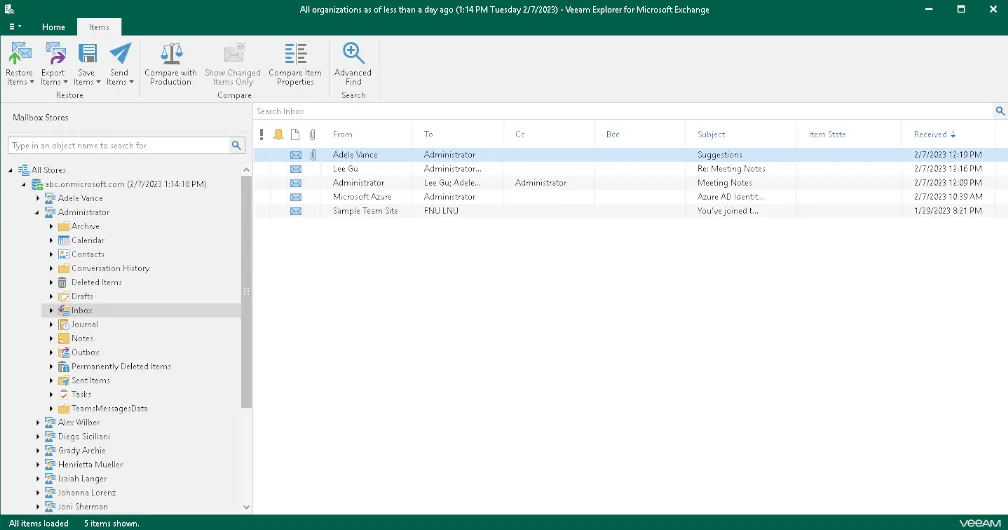
Task: Click the Restore Items ribbon icon
Action: (20, 53)
